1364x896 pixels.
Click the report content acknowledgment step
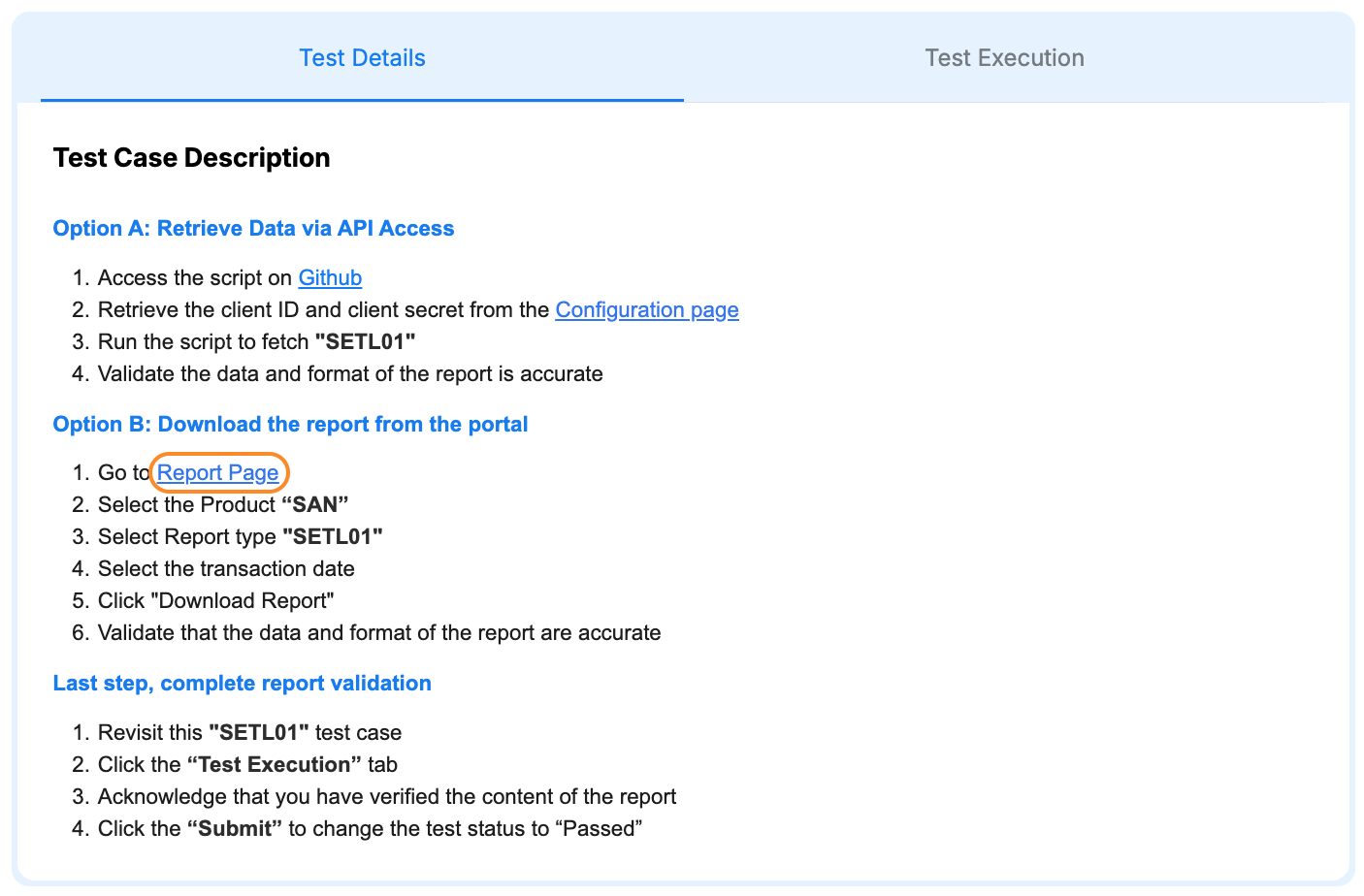click(x=386, y=796)
